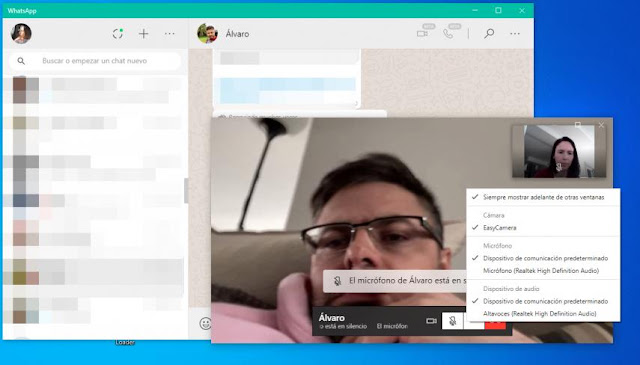The height and width of the screenshot is (365, 640).
Task: Click the search magnifier in sidebar
Action: click(x=21, y=61)
